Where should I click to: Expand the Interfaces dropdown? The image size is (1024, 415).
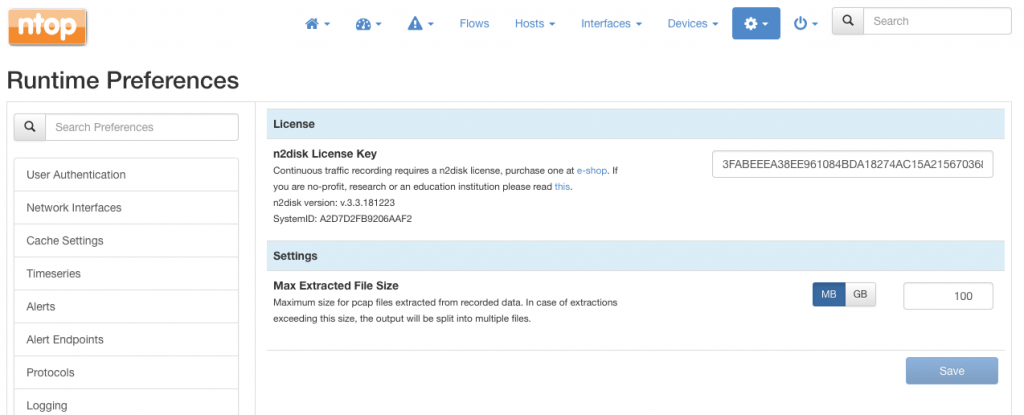point(611,24)
